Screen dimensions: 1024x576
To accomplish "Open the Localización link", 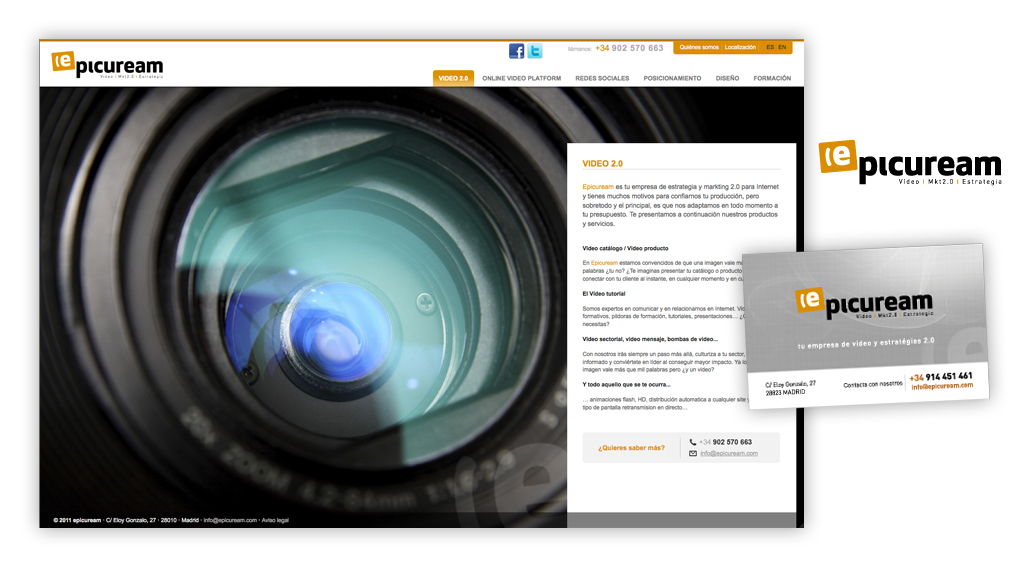I will (x=740, y=47).
